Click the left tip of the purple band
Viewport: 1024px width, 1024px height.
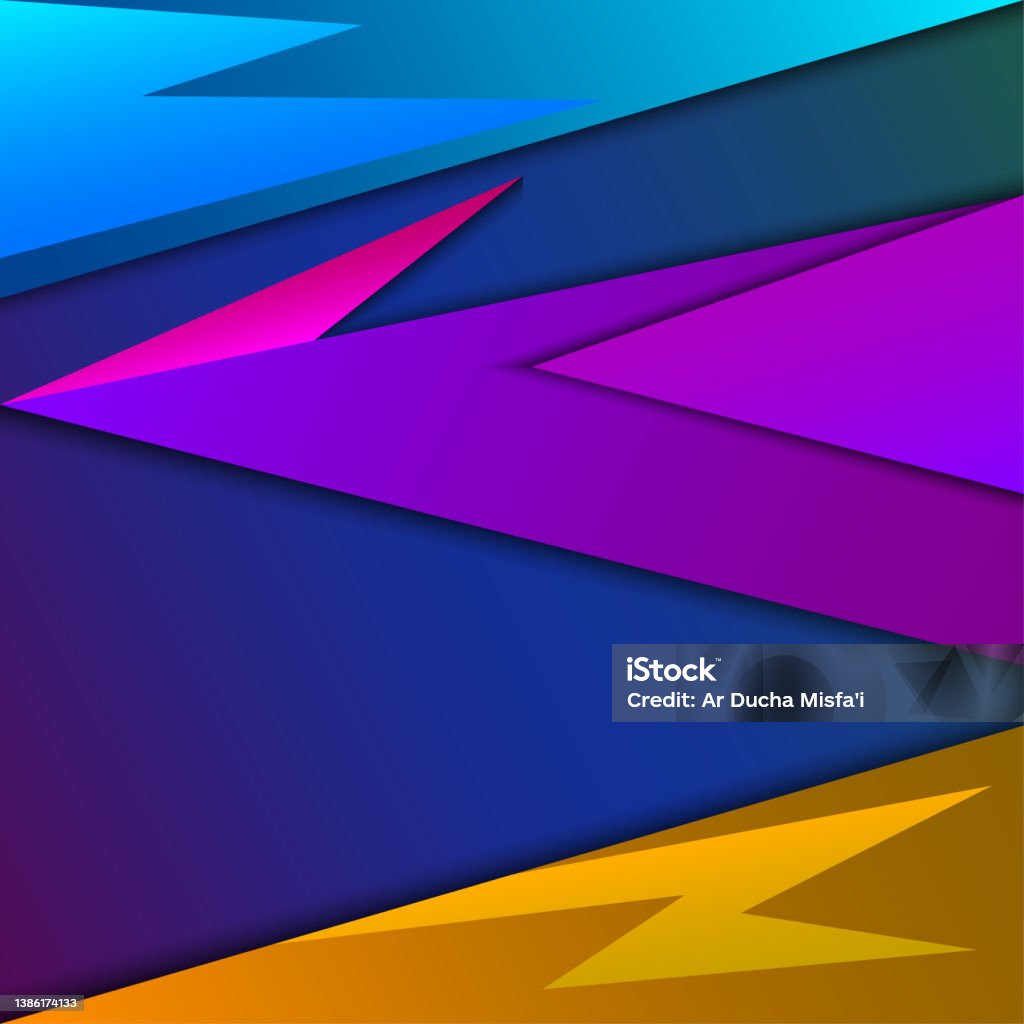coord(8,405)
